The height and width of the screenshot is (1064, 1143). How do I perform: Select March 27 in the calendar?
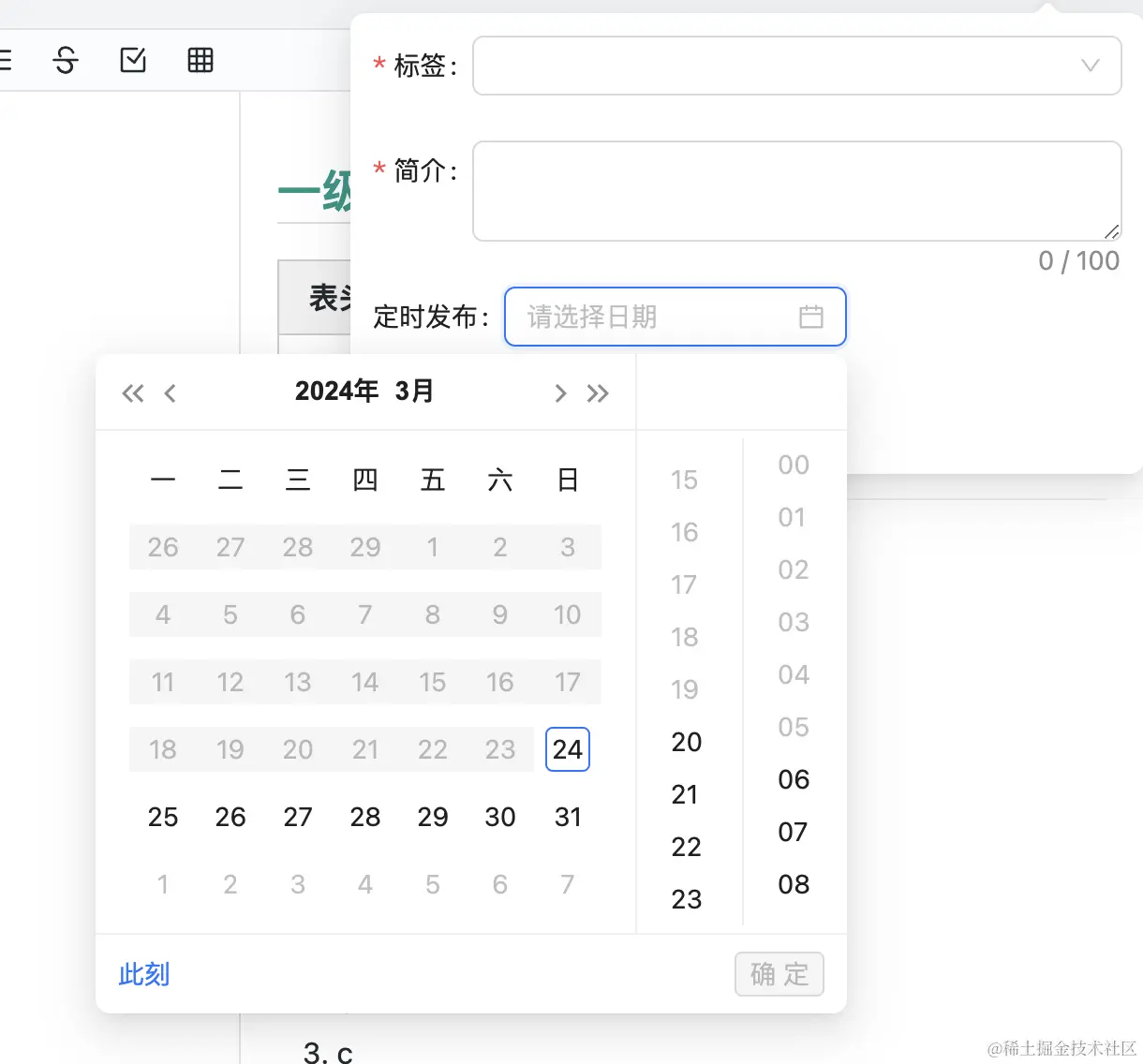(298, 817)
